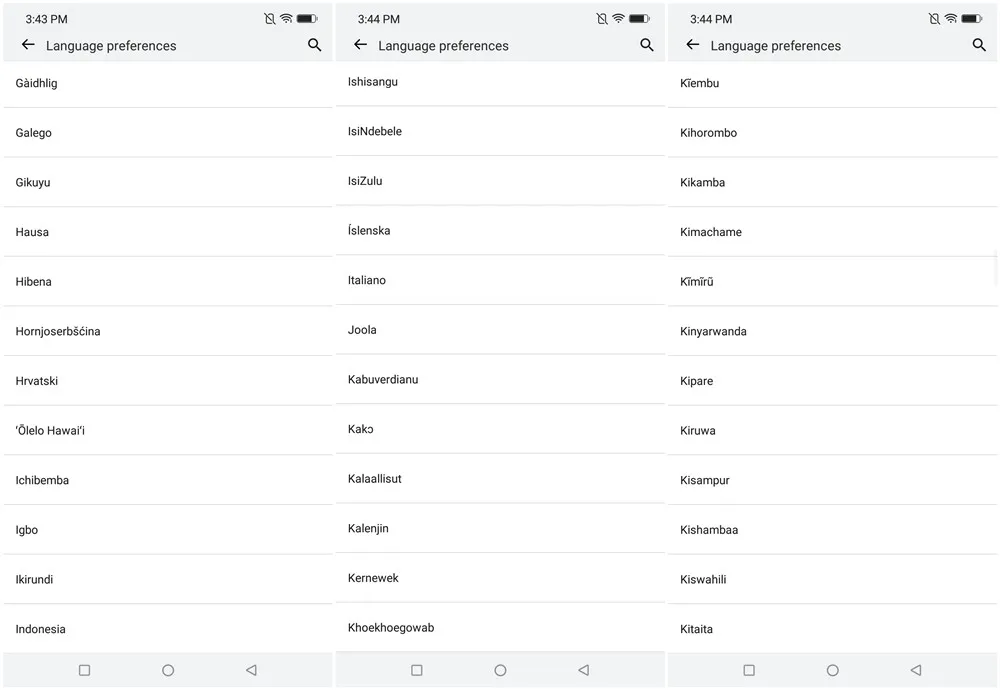The width and height of the screenshot is (1000, 690).
Task: Pick Italiano in the language list
Action: pos(500,280)
